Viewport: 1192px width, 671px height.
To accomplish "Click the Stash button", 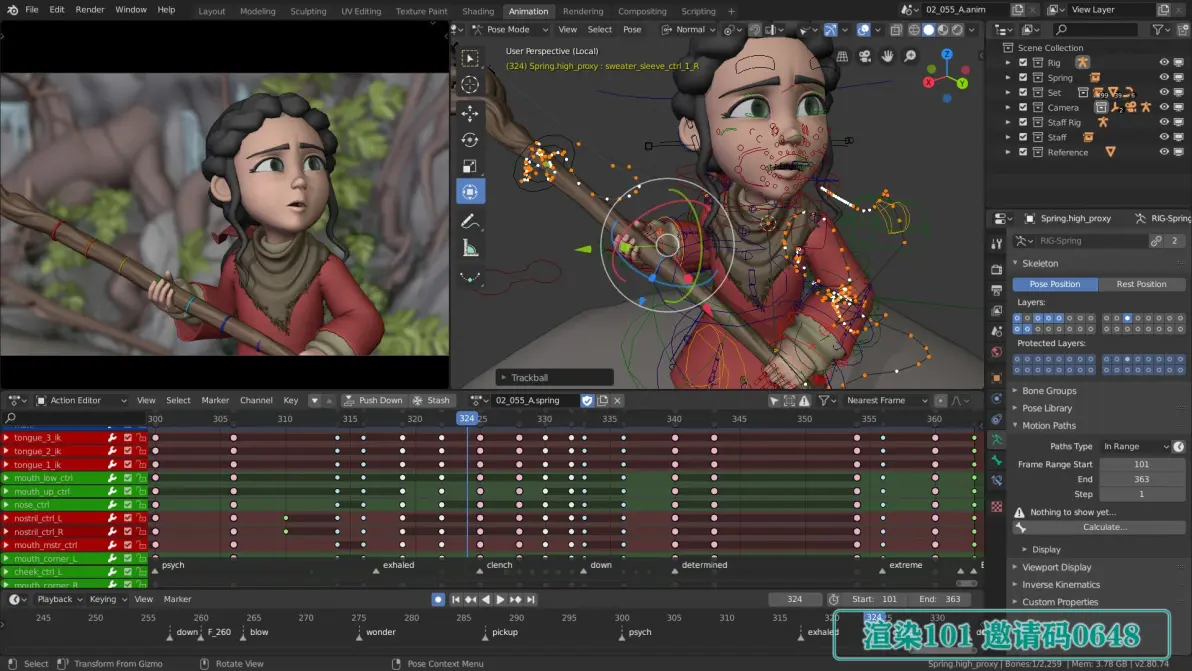I will [431, 400].
